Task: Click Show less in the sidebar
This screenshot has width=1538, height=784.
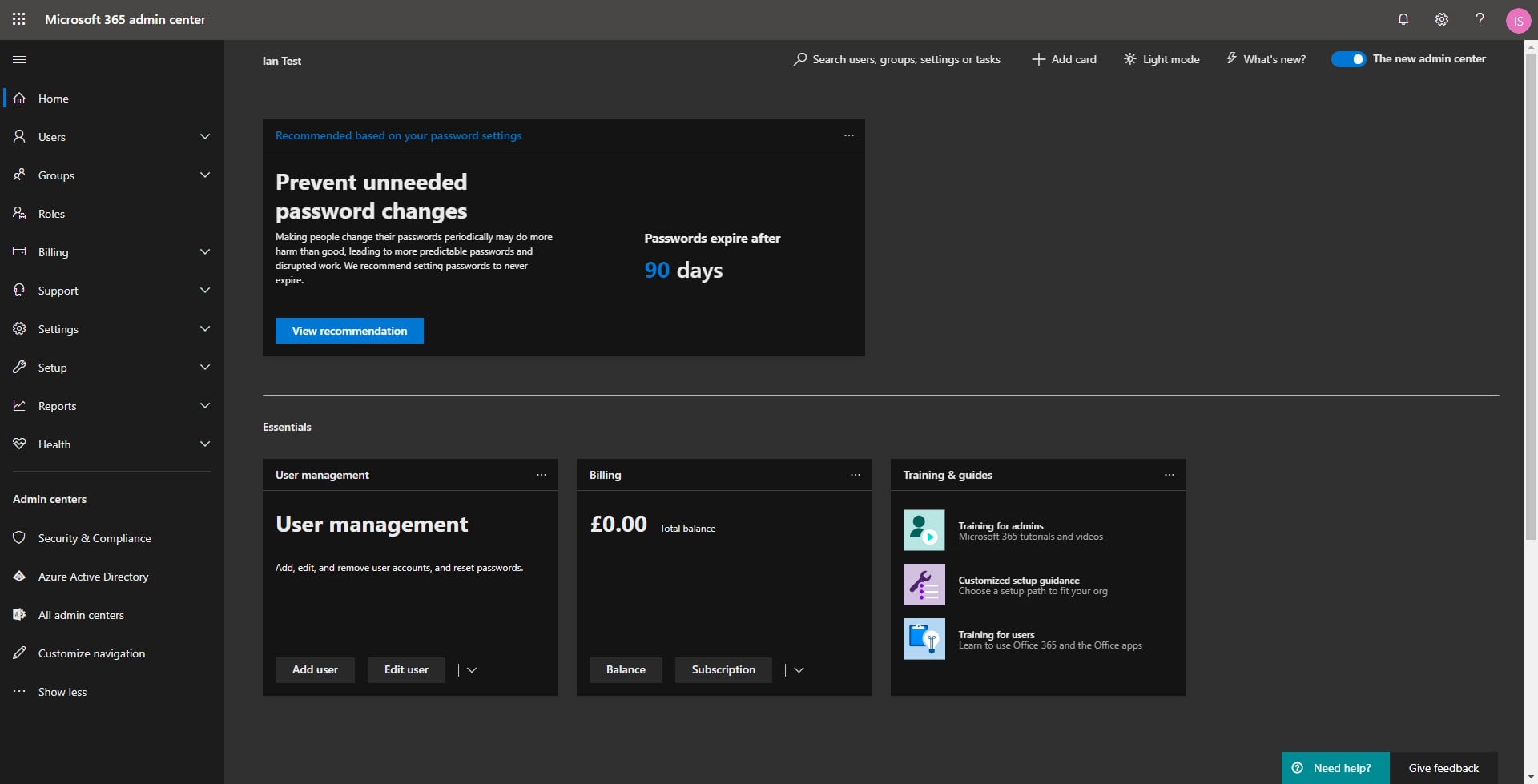Action: click(62, 691)
